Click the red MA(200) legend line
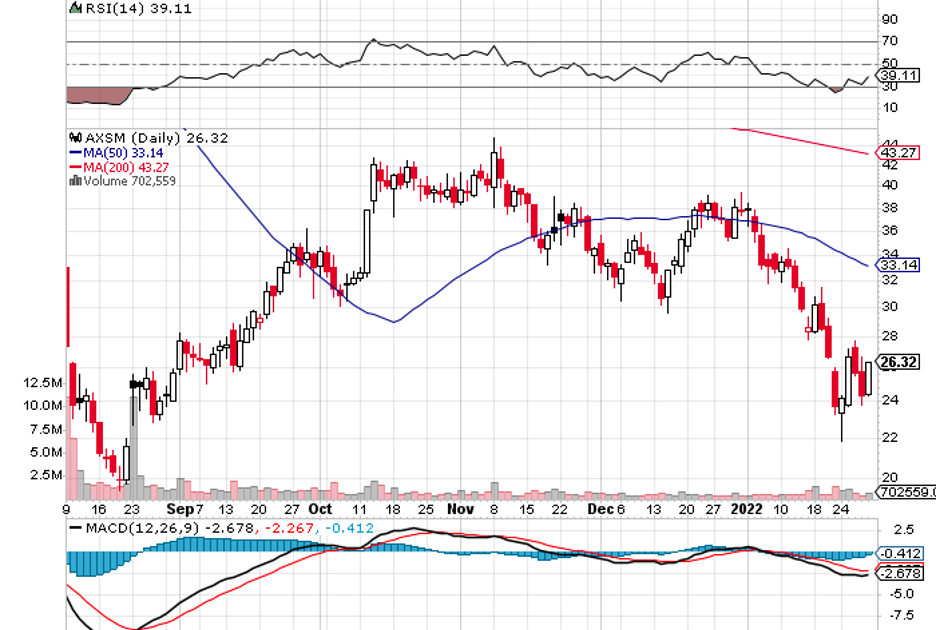 tap(74, 167)
